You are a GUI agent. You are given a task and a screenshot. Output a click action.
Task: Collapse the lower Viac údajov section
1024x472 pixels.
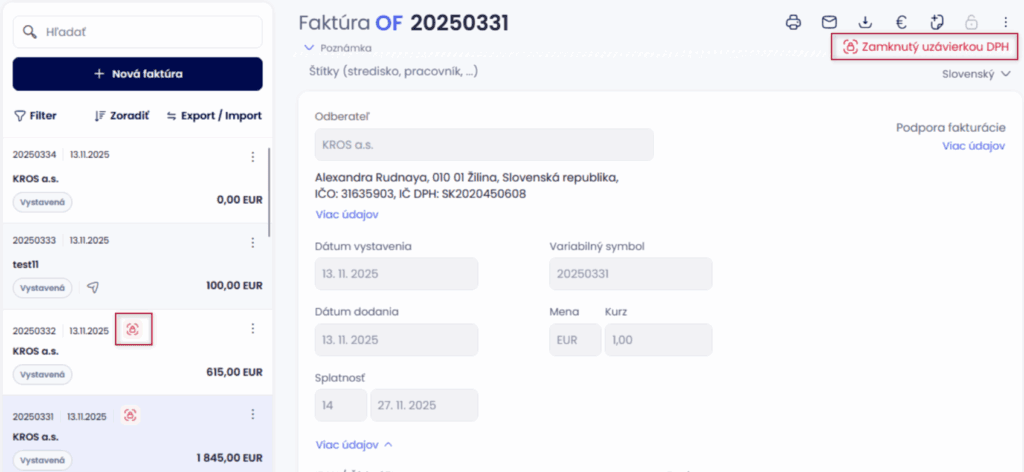[354, 444]
